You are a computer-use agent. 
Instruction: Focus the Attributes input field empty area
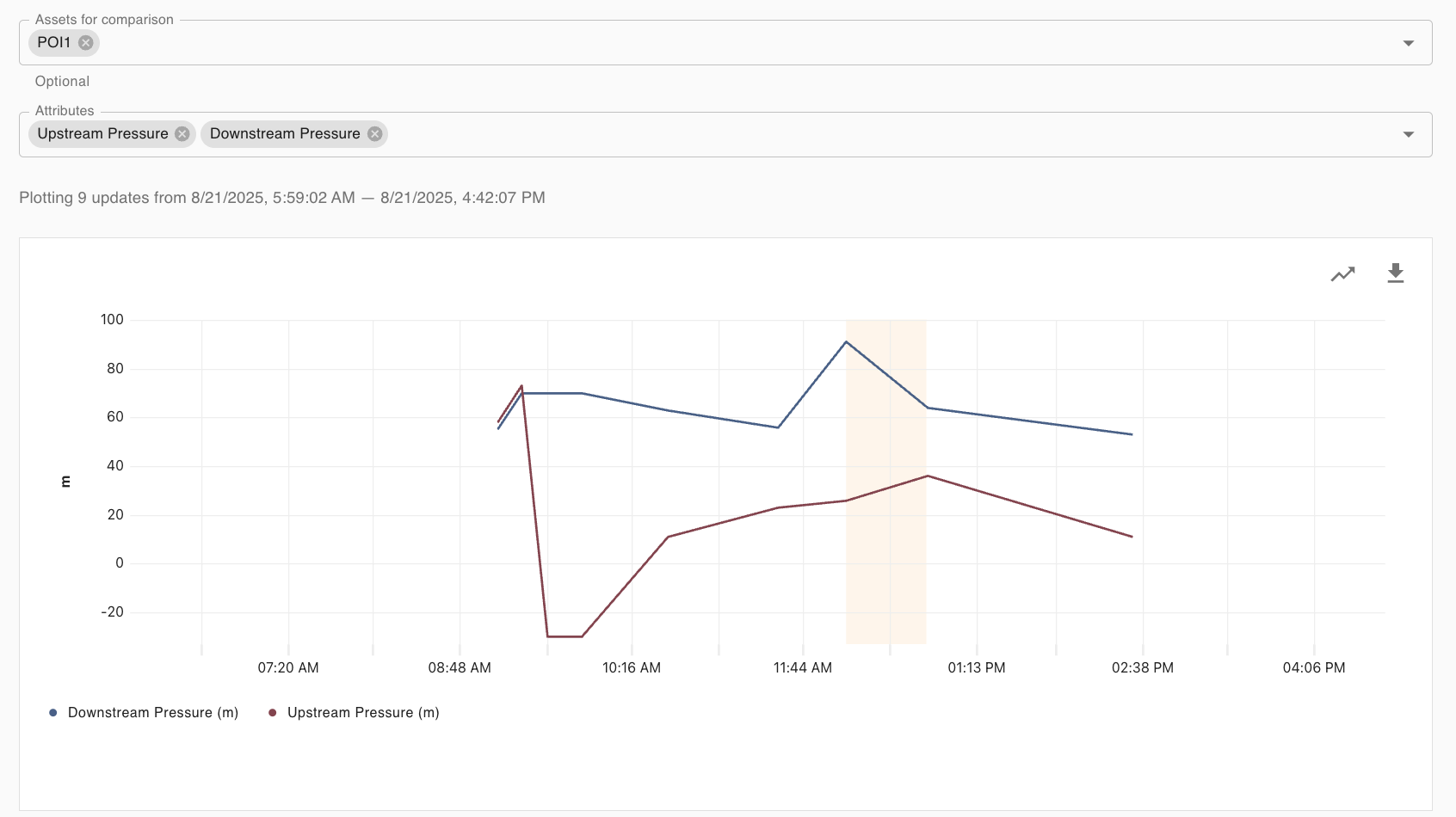[861, 134]
